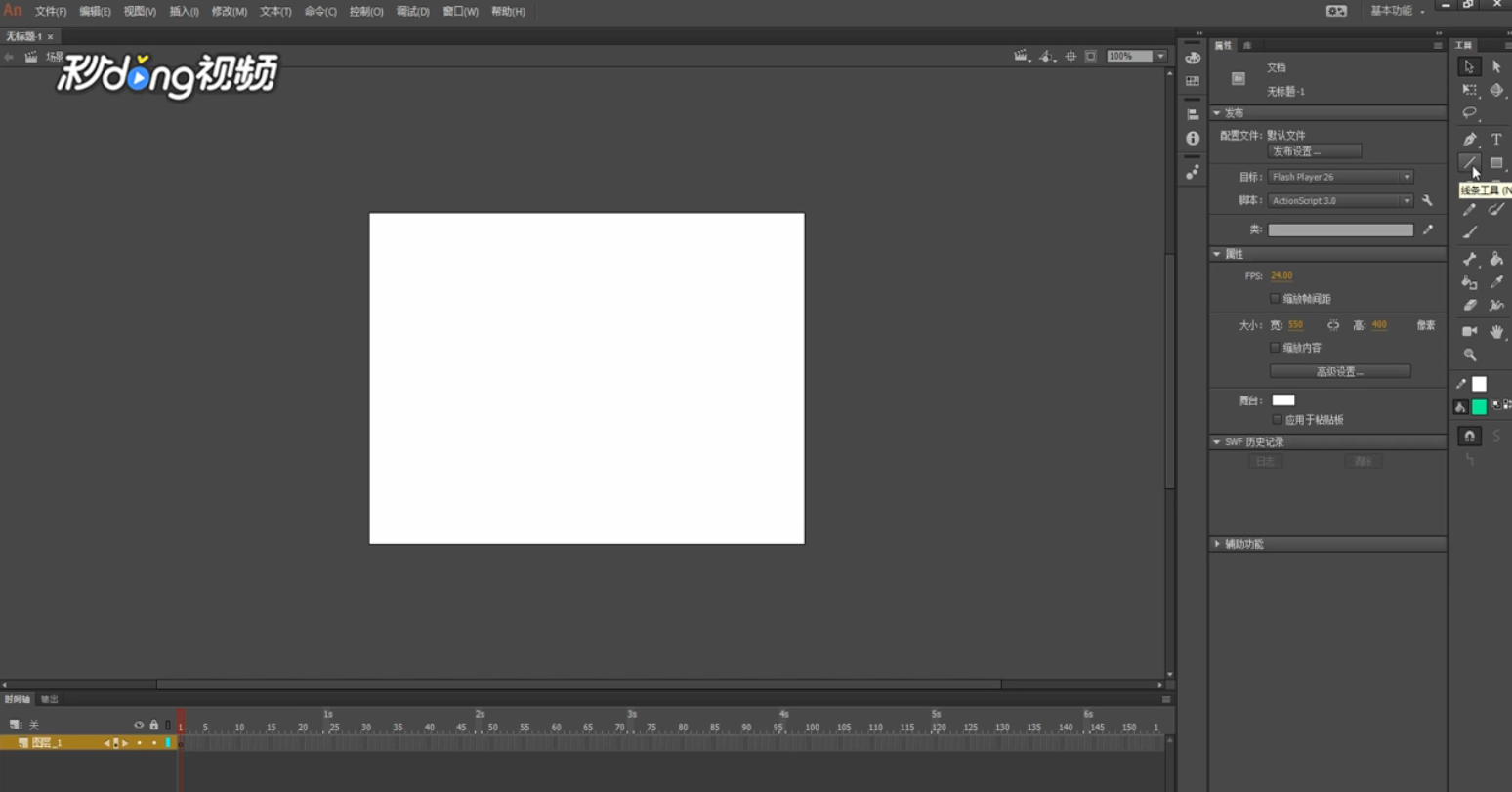Open the 修改(M) menu
Screen dimensions: 1512x792
[230, 12]
